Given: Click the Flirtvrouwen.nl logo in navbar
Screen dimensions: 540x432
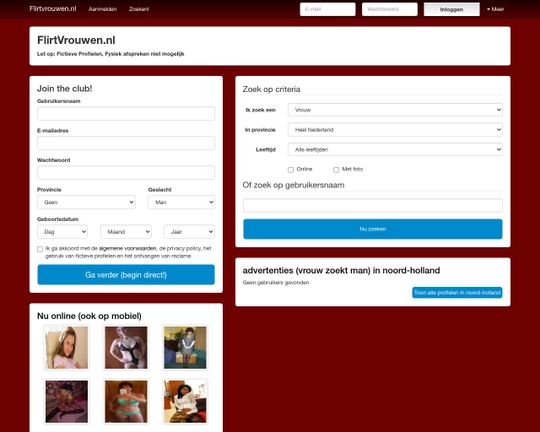Looking at the screenshot, I should (53, 9).
